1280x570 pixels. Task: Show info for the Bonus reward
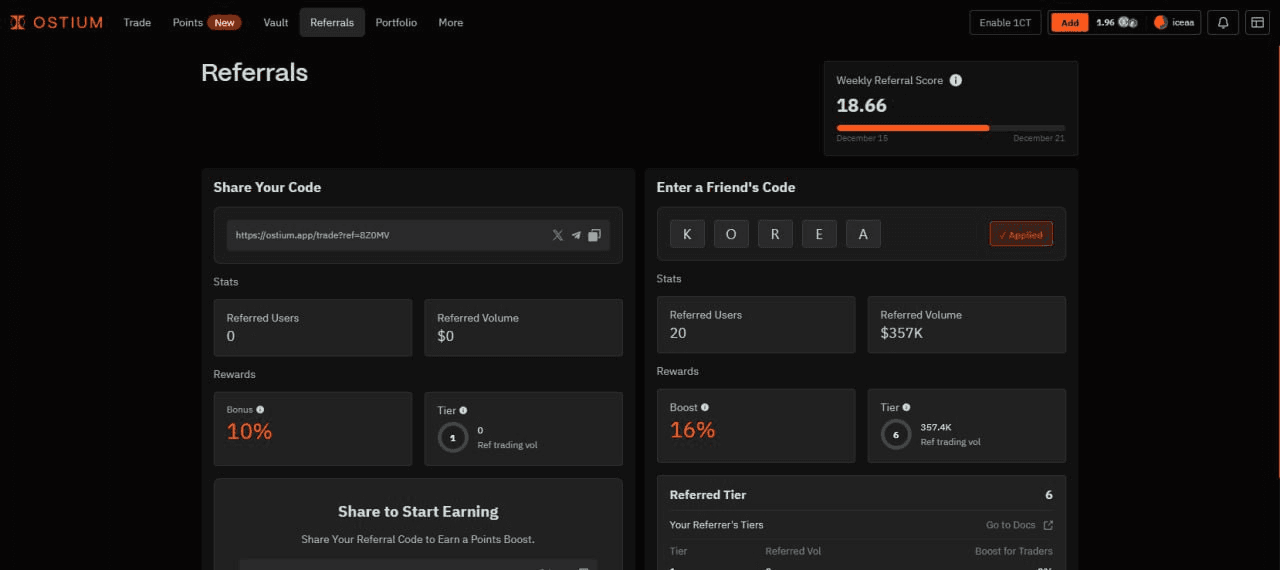pos(260,410)
